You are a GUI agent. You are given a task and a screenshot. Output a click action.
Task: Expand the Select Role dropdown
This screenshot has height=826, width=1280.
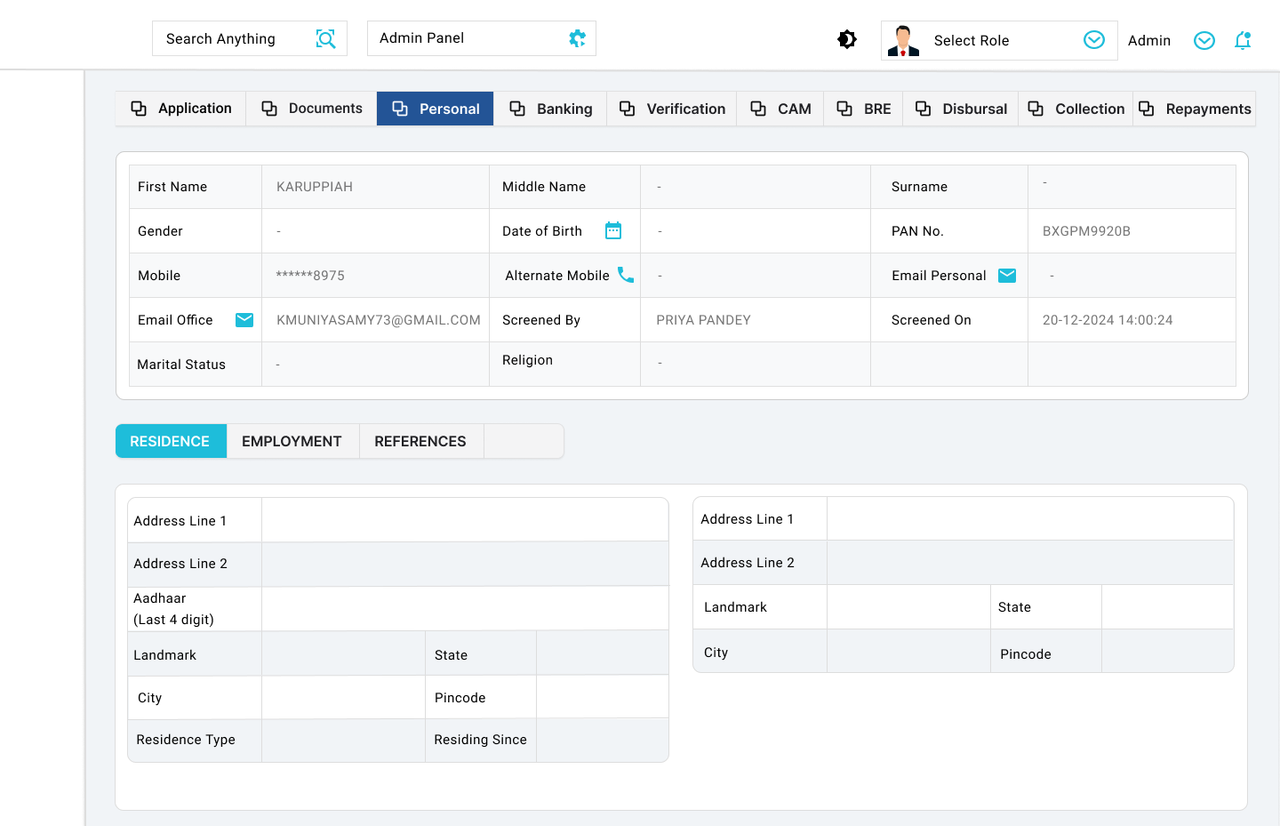pyautogui.click(x=1093, y=40)
